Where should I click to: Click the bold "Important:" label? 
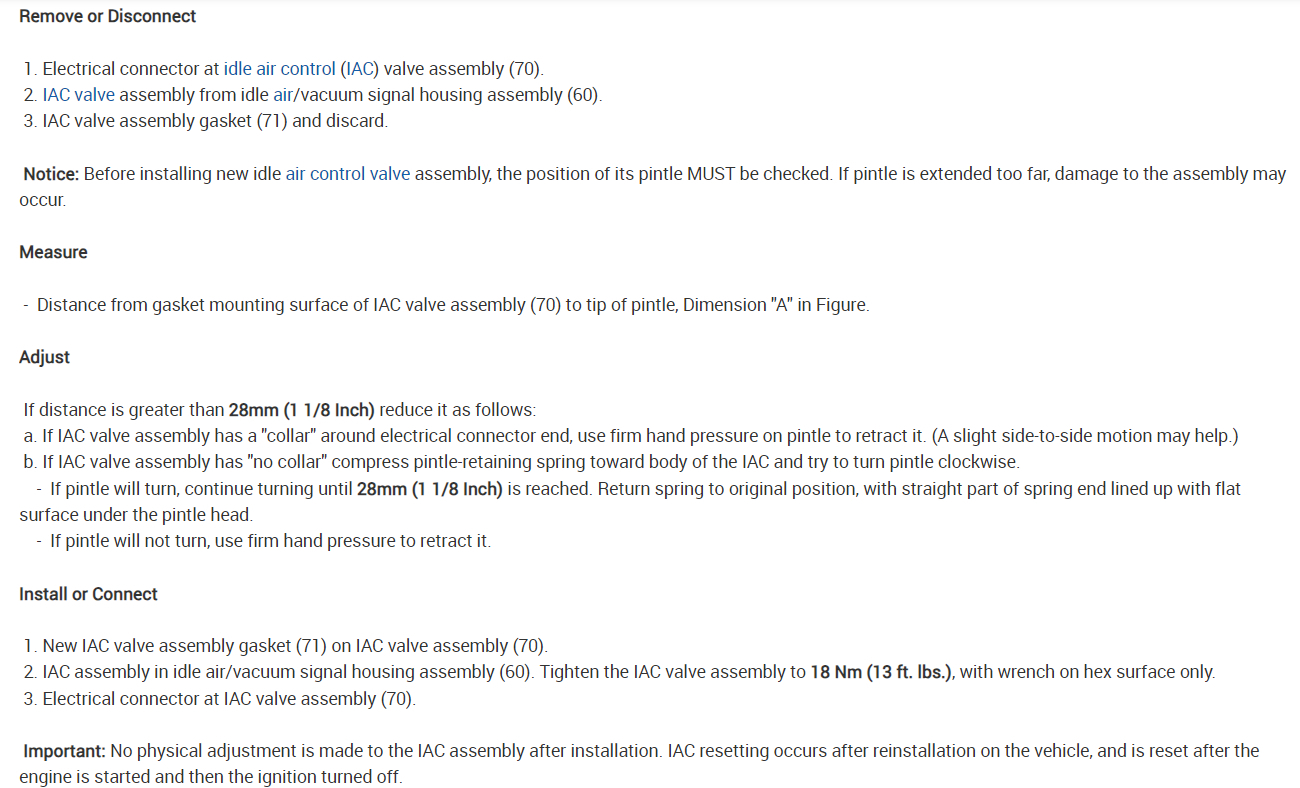tap(65, 750)
